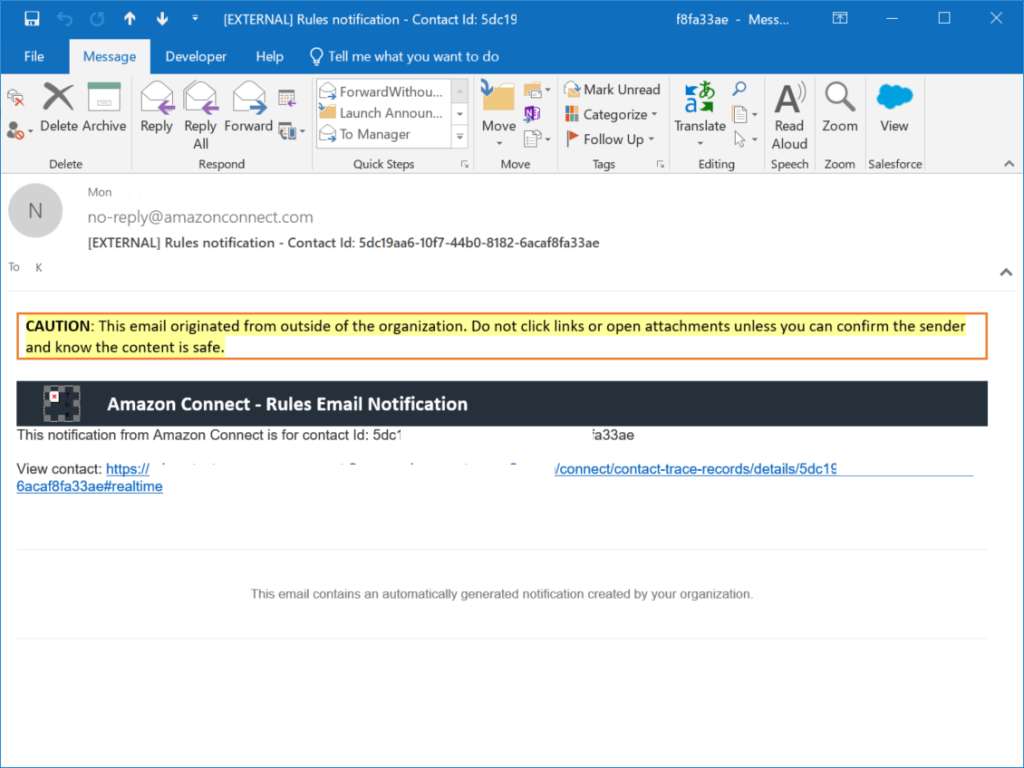Screen dimensions: 1024x768
Task: Click sender address no-reply@amazonconnect.com
Action: 200,217
